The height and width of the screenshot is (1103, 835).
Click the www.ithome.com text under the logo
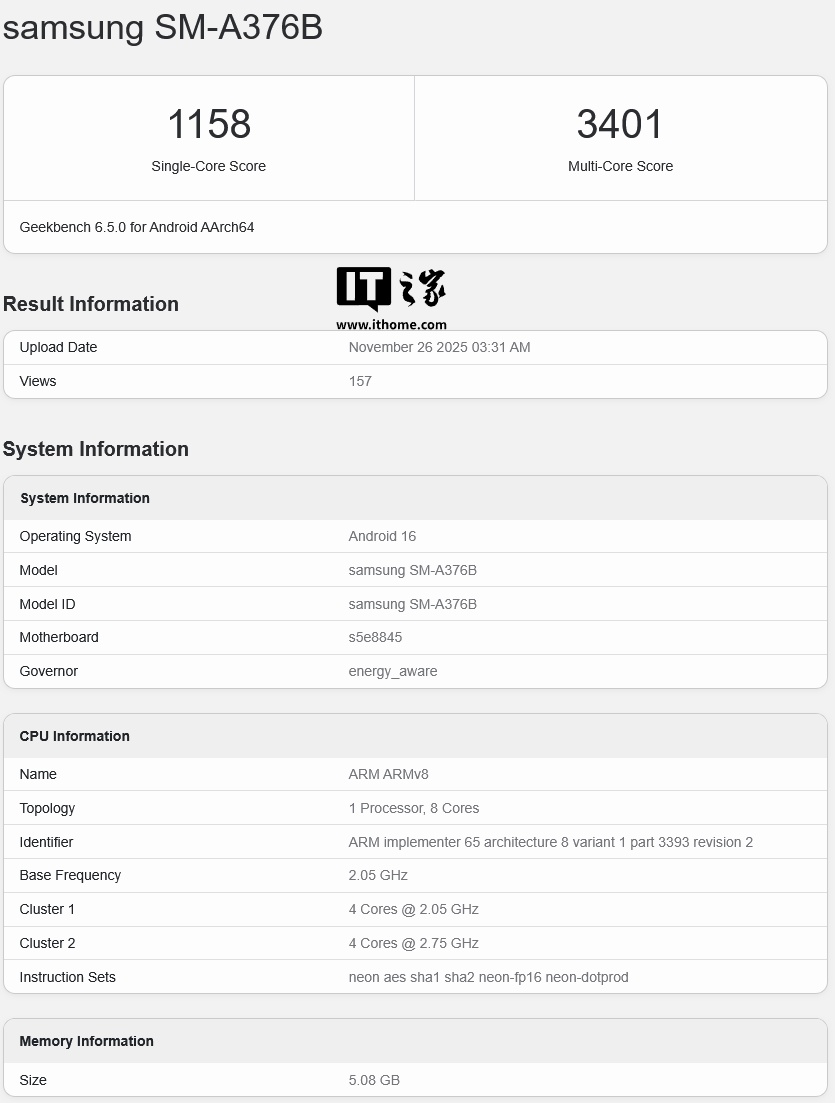[x=389, y=324]
